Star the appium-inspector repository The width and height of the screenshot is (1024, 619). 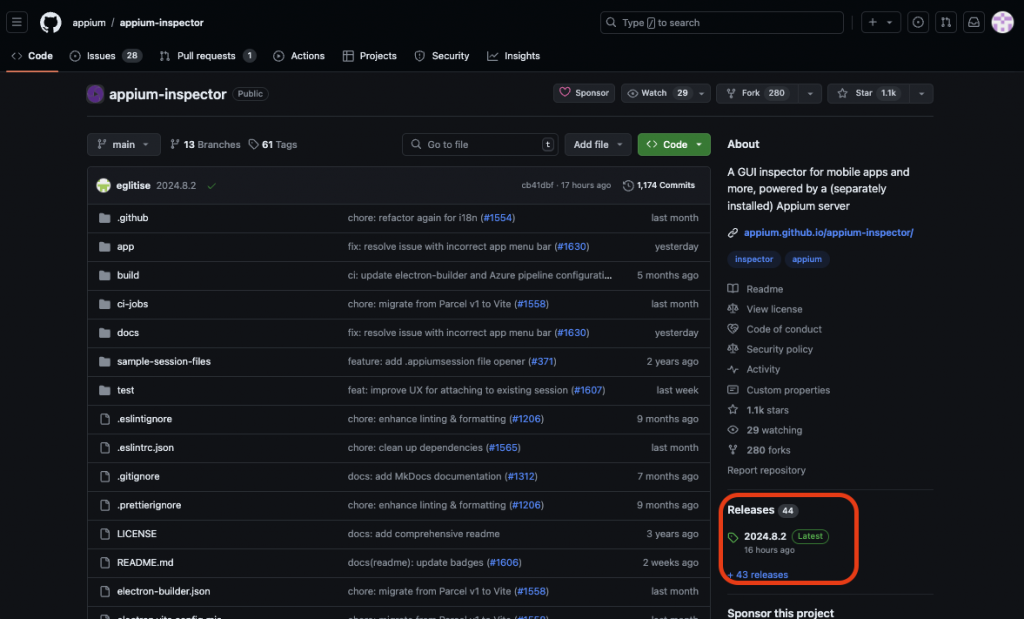(869, 93)
